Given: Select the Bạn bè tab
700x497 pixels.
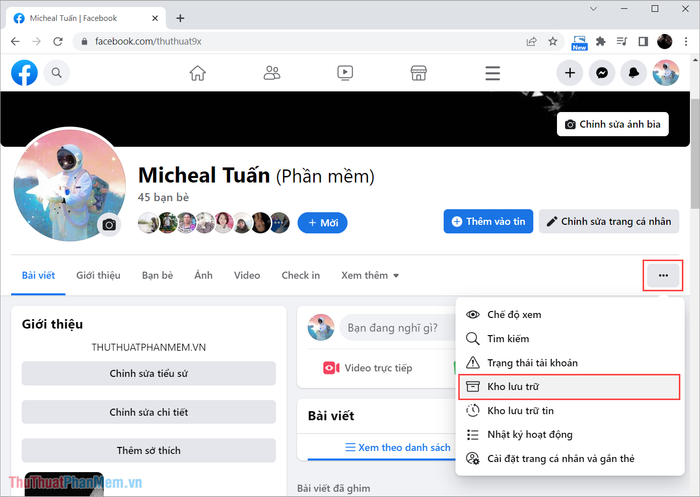Looking at the screenshot, I should pos(157,275).
